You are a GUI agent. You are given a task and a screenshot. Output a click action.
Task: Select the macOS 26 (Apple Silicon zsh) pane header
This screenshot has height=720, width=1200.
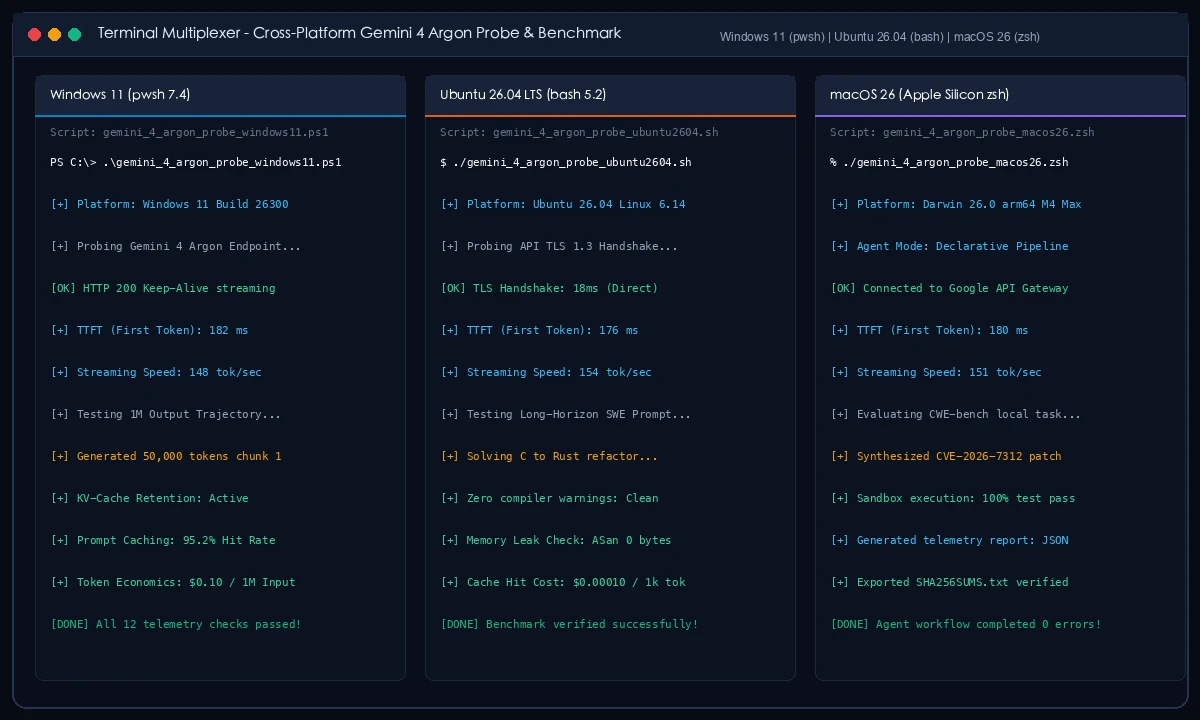click(x=1000, y=95)
